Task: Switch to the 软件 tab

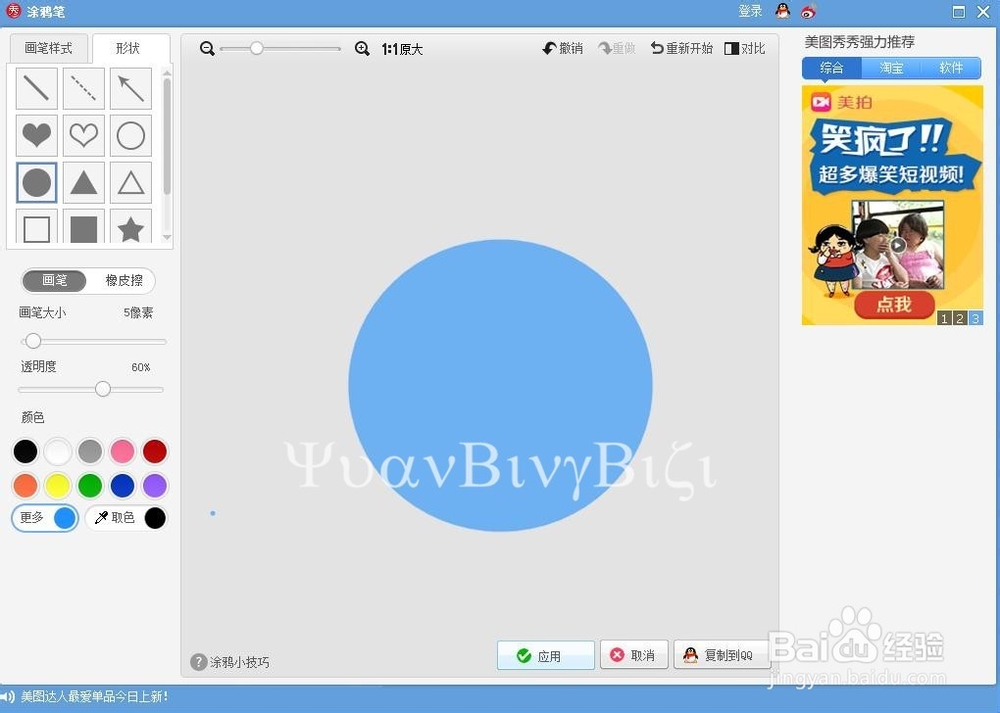Action: pos(951,68)
